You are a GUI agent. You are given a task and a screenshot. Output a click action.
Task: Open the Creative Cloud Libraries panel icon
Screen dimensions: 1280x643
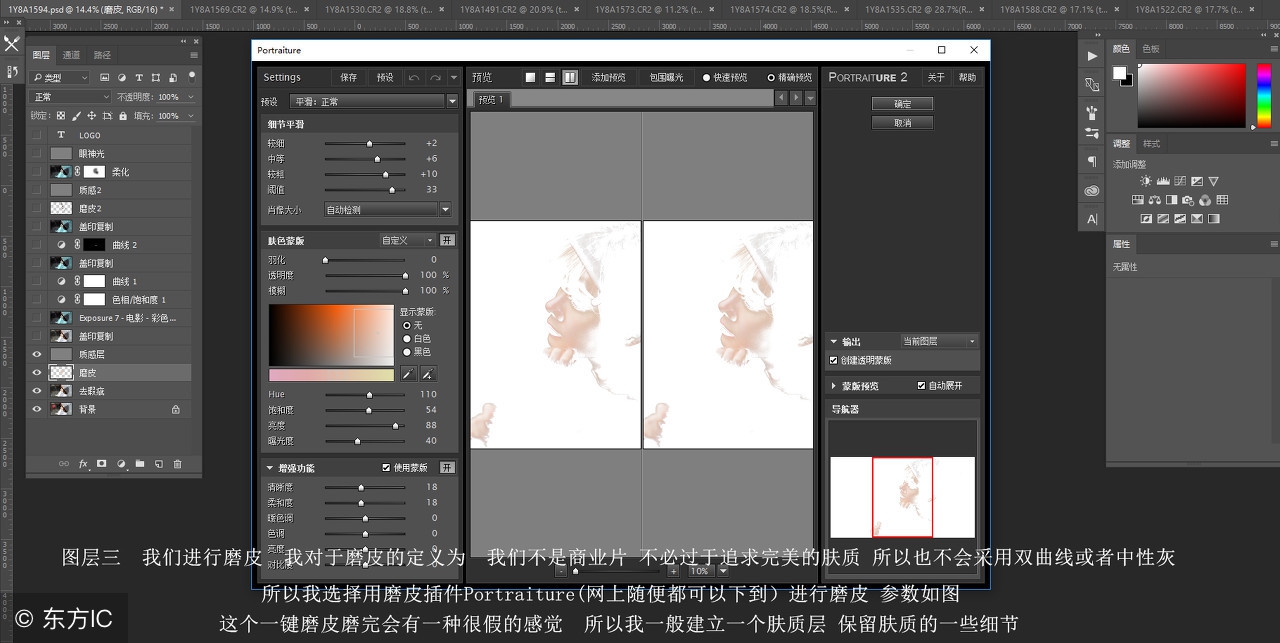pyautogui.click(x=1092, y=191)
